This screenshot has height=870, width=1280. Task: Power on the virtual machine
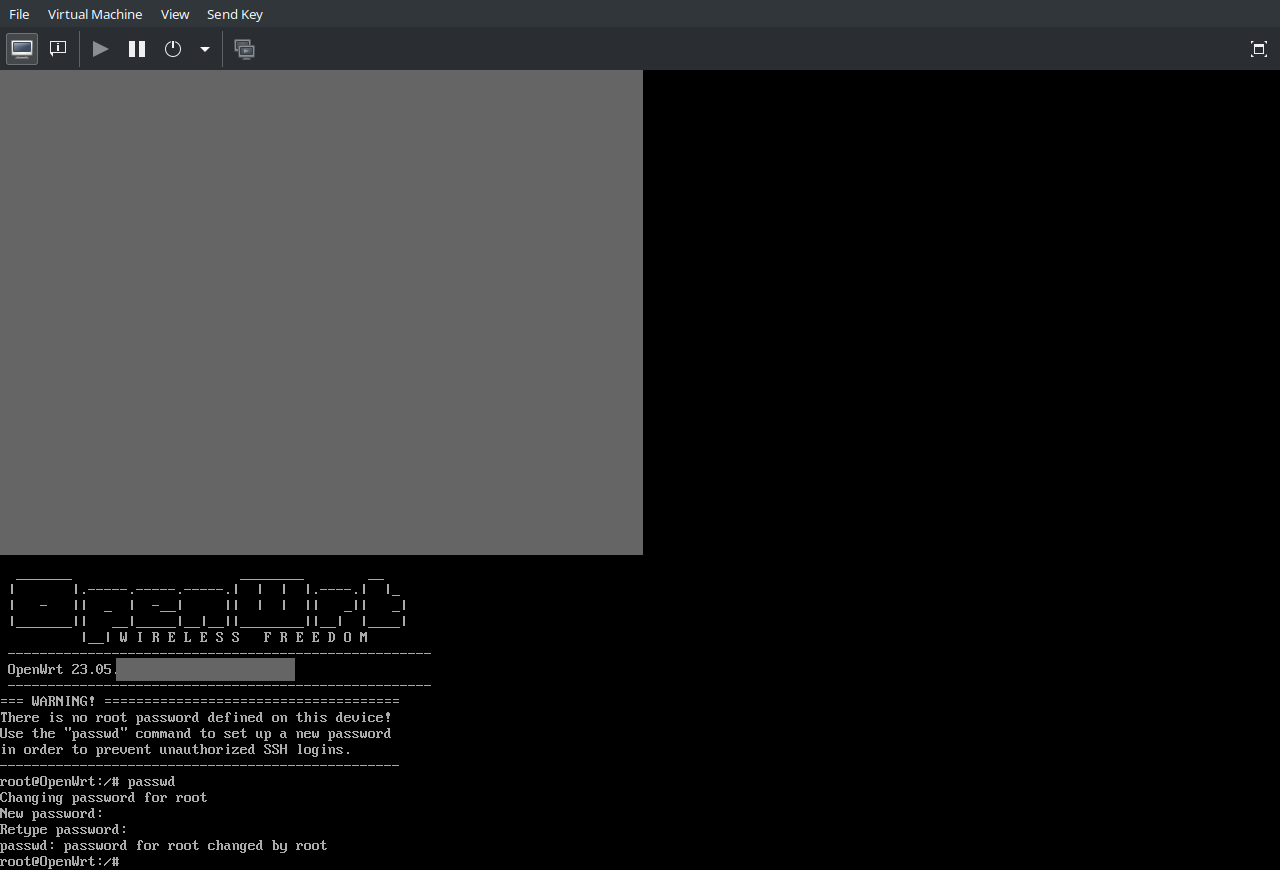click(101, 49)
